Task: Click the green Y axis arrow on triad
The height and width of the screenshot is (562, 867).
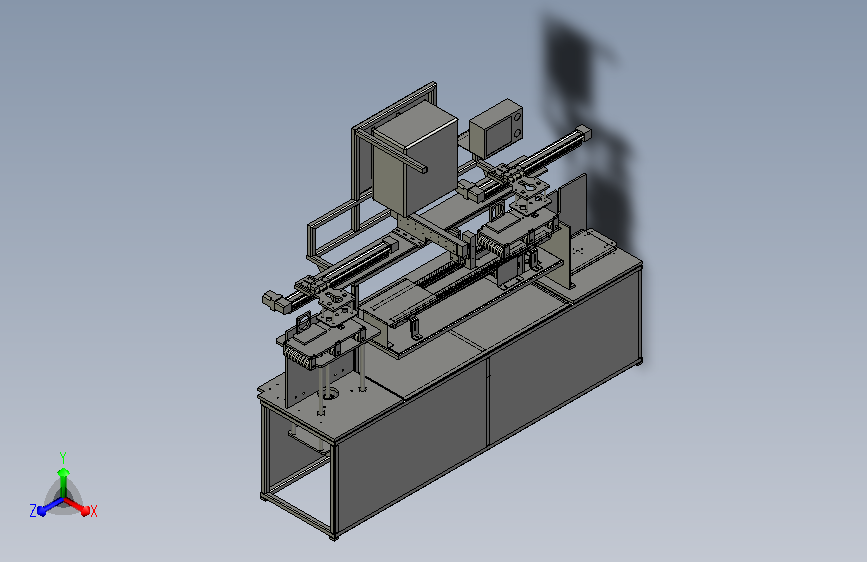Action: pyautogui.click(x=64, y=482)
